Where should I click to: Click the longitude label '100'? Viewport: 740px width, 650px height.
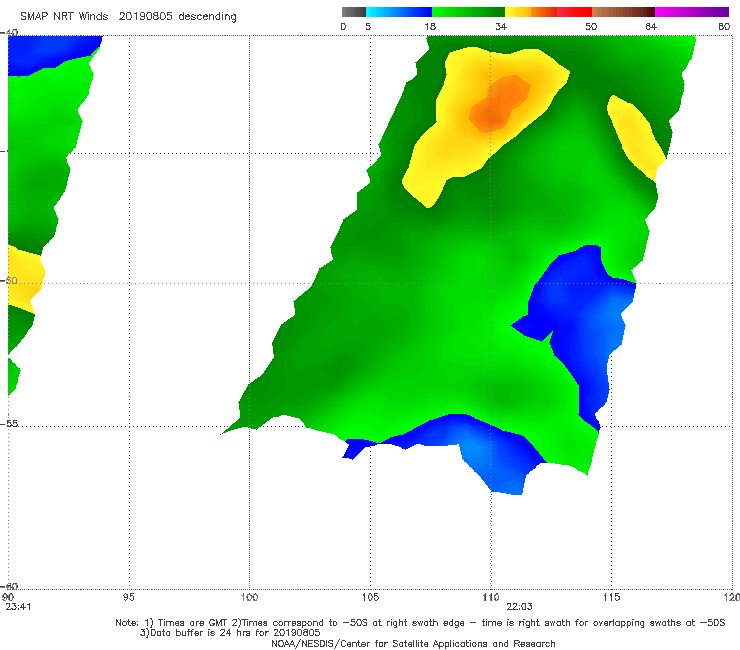(x=249, y=597)
